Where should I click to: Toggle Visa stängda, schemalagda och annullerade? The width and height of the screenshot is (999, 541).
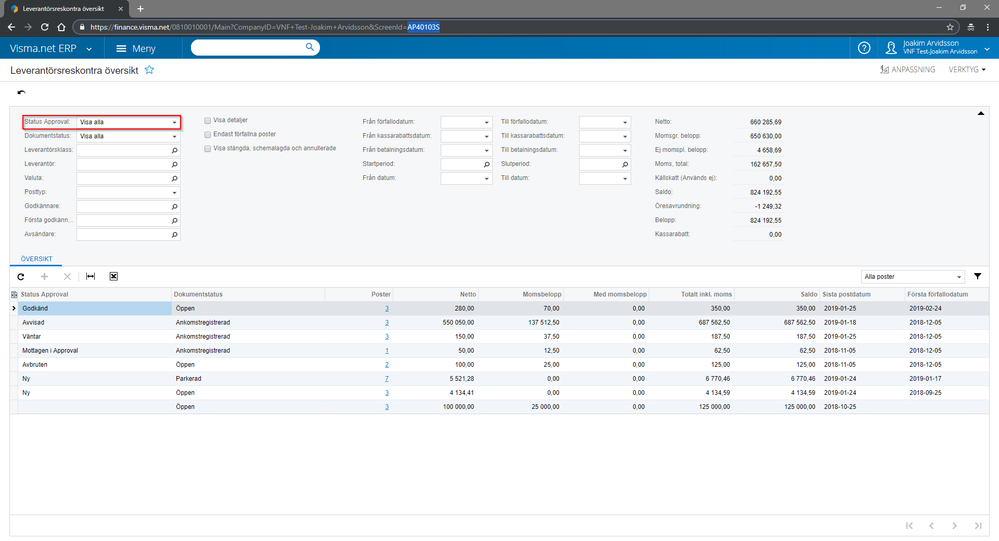[x=207, y=148]
